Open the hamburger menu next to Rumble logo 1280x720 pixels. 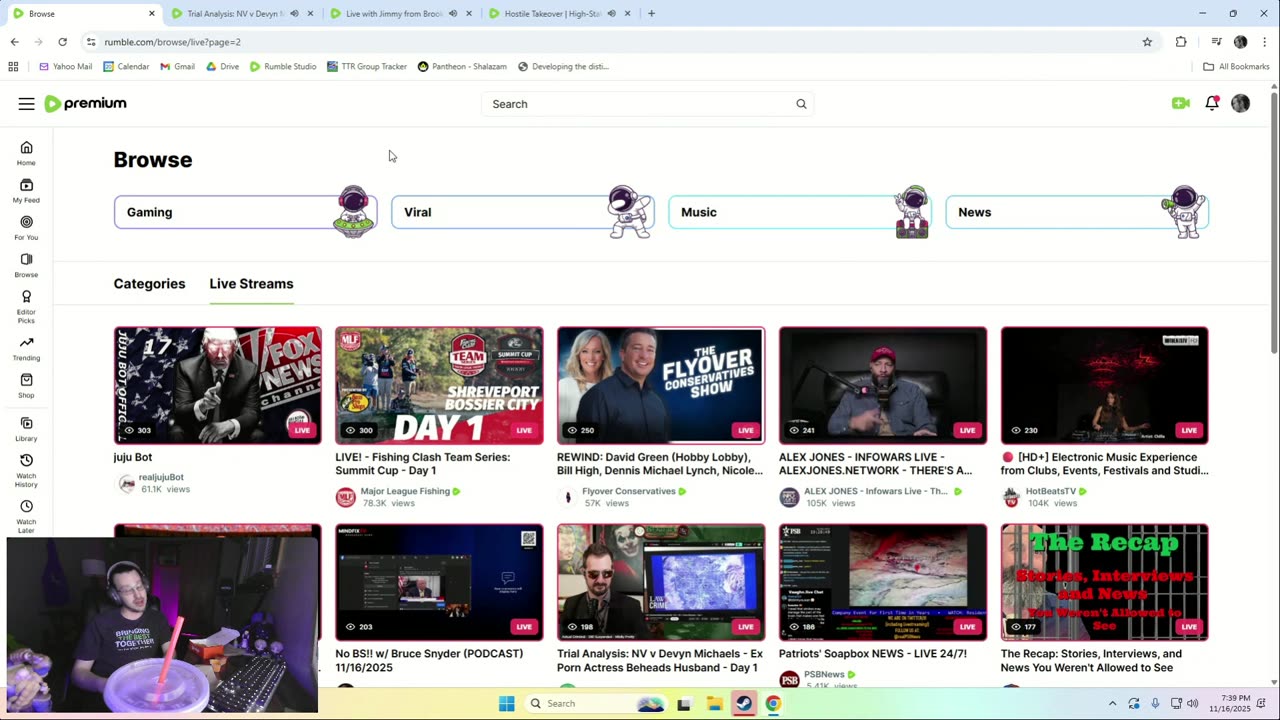tap(26, 104)
